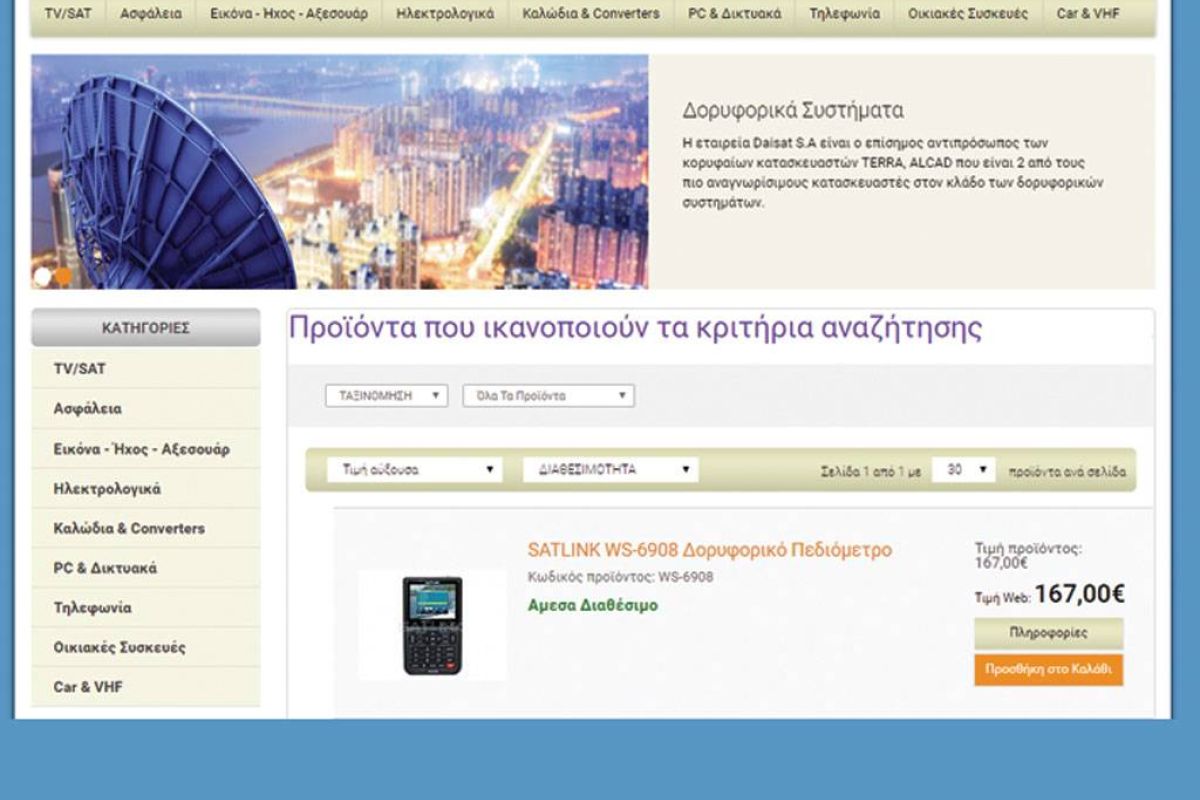Screen dimensions: 1200x800
Task: Open the ΔΙΑΘΕΣΙΜΟΤΗΤΑ availability dropdown
Action: 610,469
